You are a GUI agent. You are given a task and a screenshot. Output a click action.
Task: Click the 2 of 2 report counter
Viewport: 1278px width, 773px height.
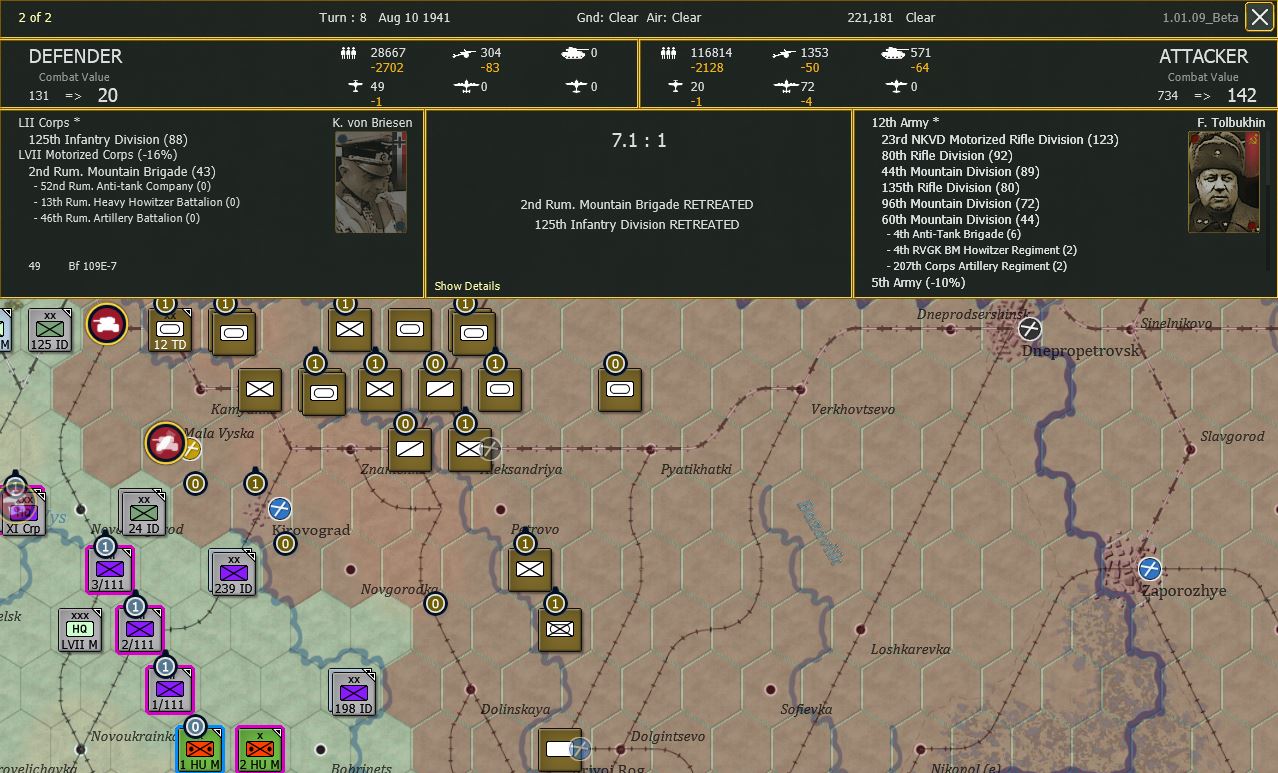tap(35, 17)
